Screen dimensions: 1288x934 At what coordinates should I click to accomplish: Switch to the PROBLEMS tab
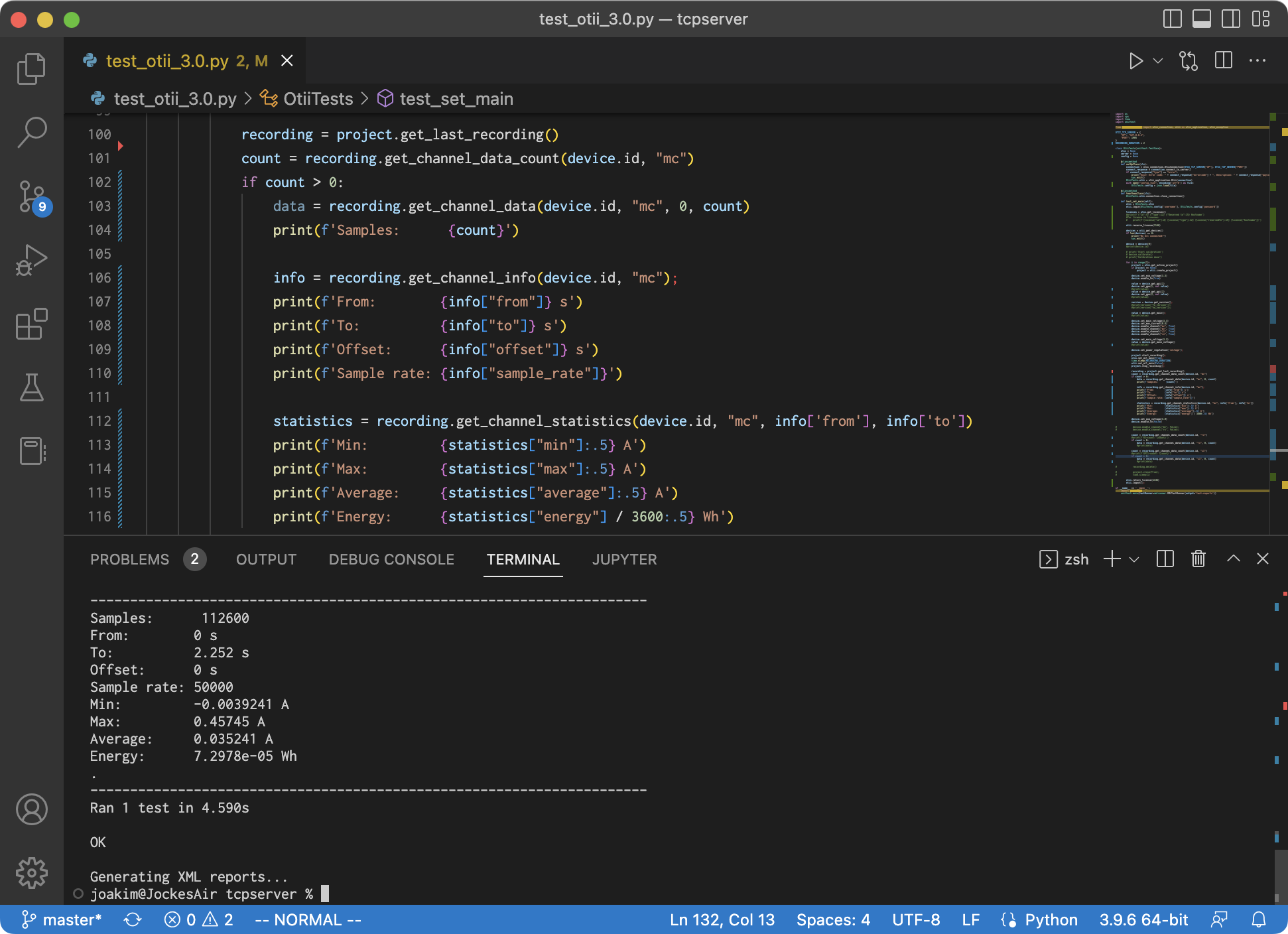[x=130, y=559]
